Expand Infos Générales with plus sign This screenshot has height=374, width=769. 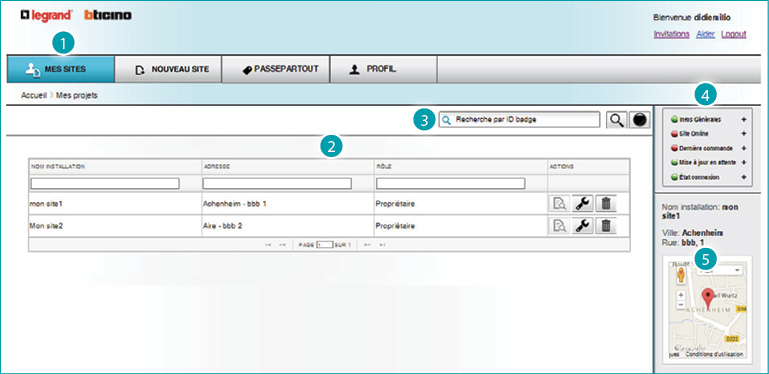[744, 119]
